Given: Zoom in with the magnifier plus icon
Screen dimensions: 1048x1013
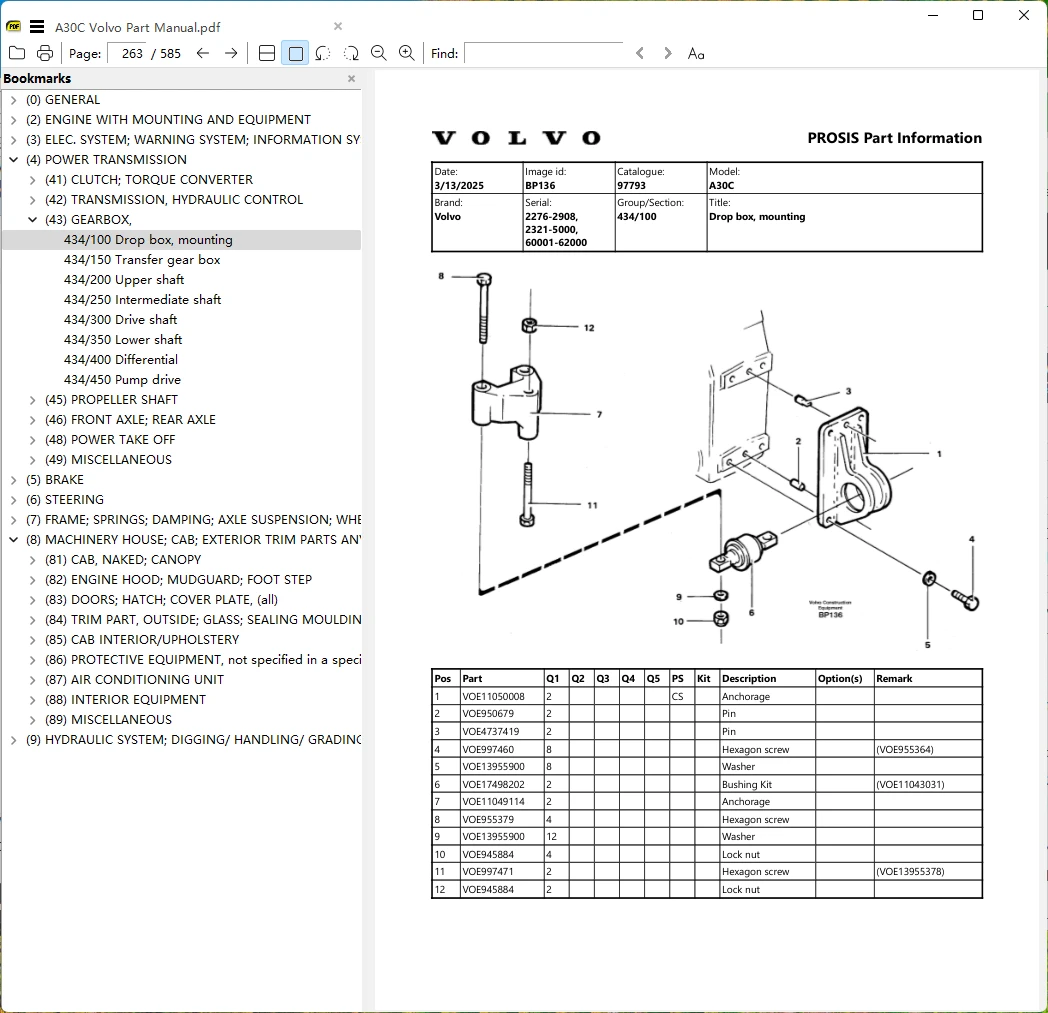Looking at the screenshot, I should coord(406,53).
